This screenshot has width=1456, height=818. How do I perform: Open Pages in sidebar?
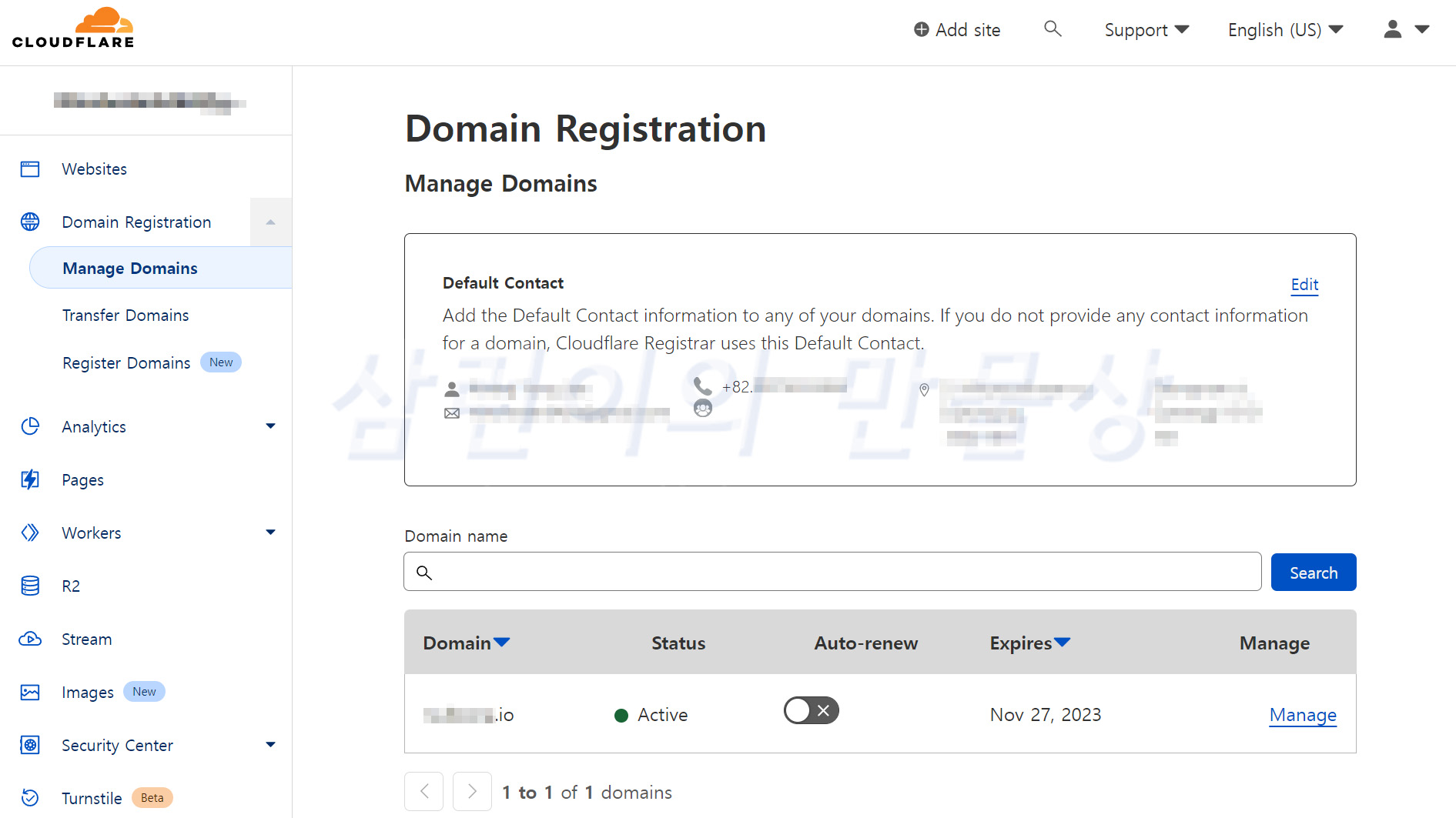pyautogui.click(x=82, y=480)
